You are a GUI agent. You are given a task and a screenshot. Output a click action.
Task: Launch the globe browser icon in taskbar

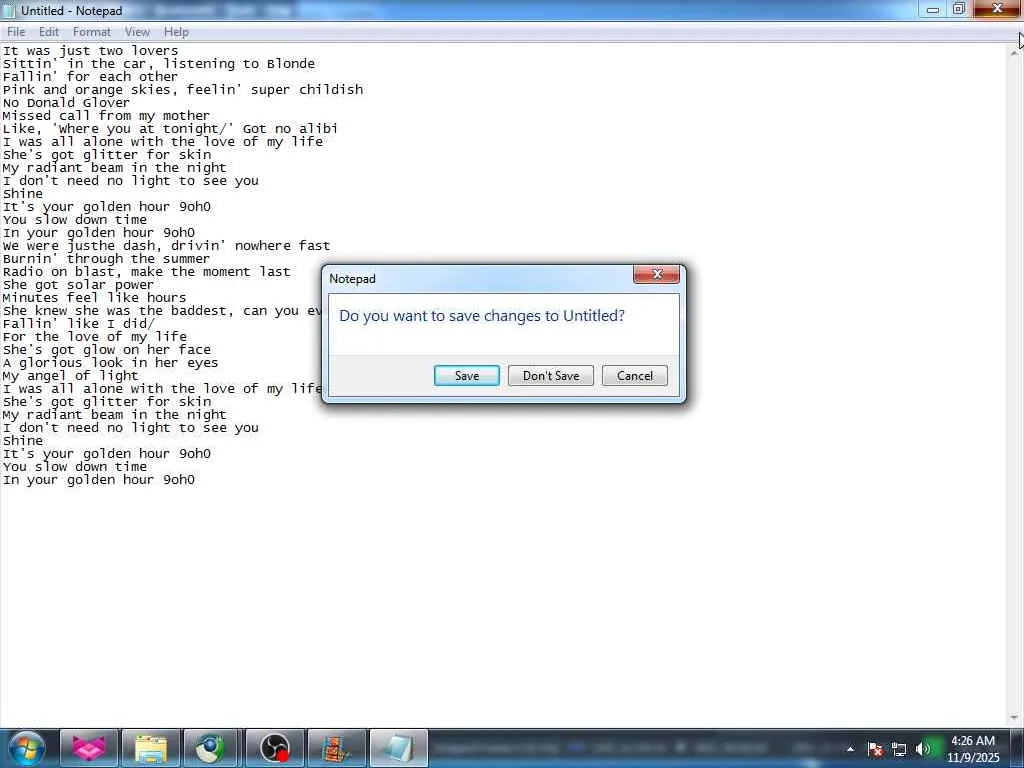tap(210, 748)
